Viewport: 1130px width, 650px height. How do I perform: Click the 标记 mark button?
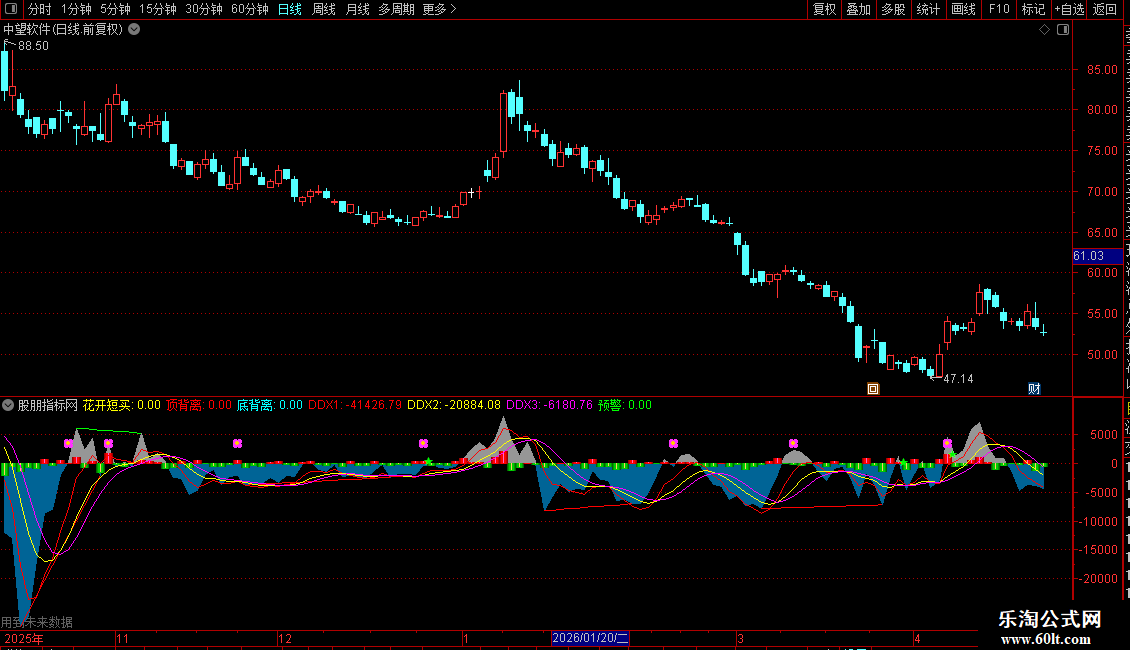[1033, 9]
